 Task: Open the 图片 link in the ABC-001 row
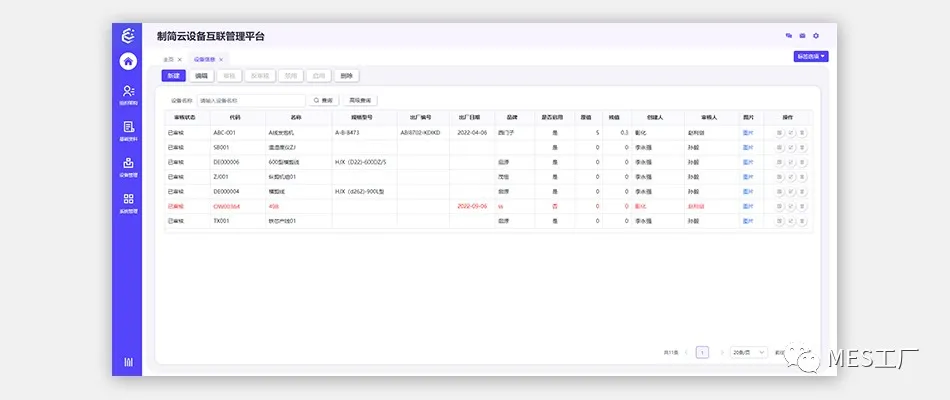(x=748, y=132)
